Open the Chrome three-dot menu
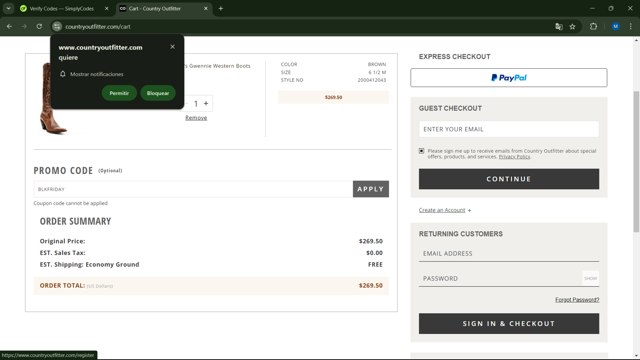 tap(631, 27)
